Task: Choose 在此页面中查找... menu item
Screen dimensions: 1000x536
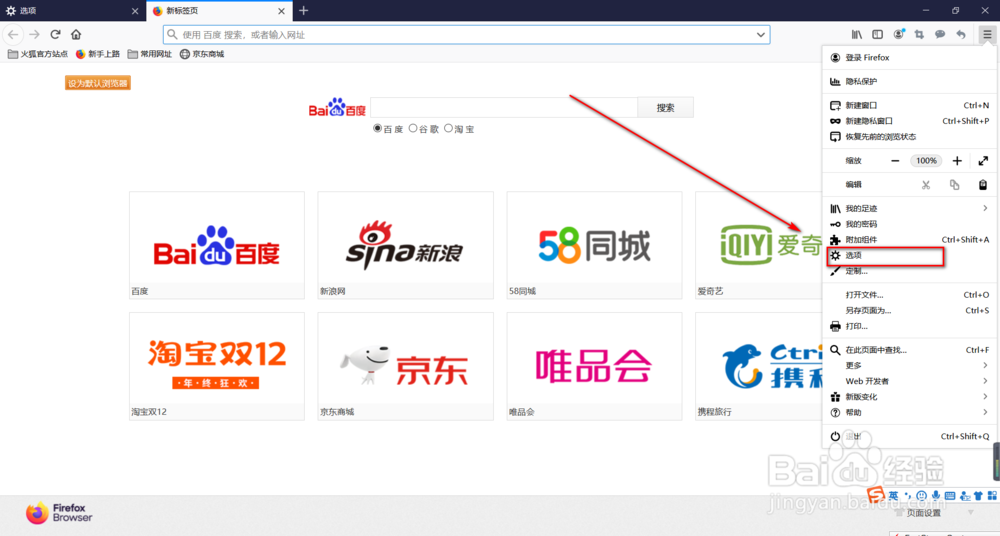Action: tap(909, 350)
